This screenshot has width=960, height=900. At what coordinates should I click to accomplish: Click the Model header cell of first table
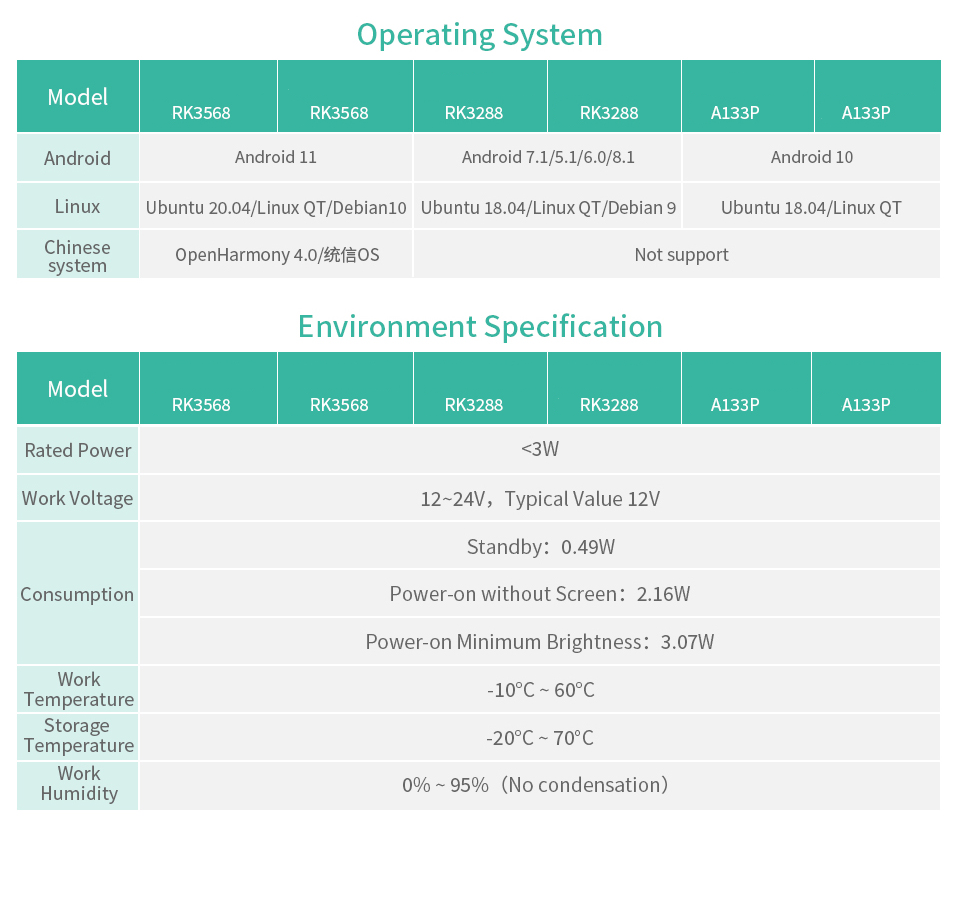tap(77, 96)
